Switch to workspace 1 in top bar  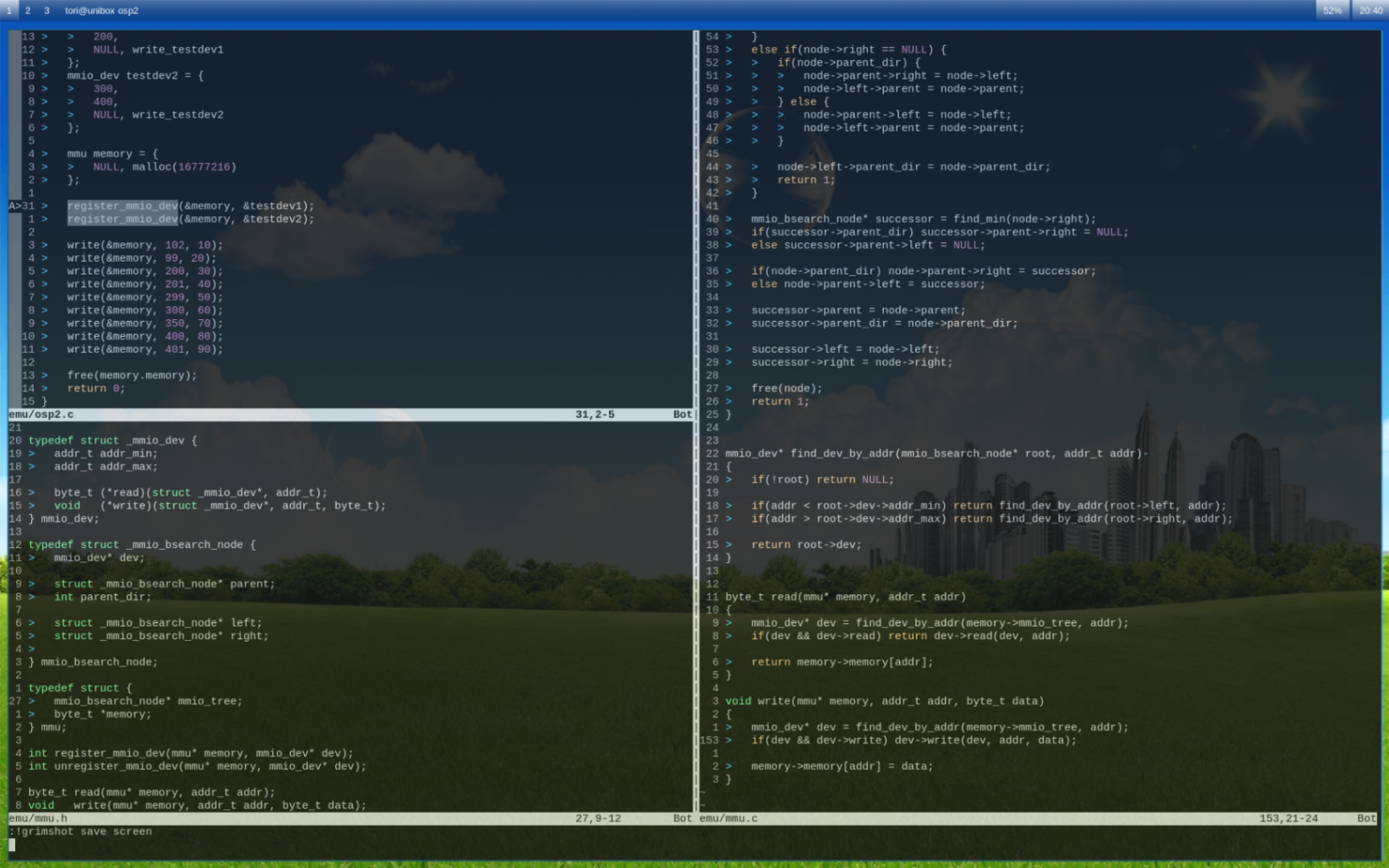coord(9,10)
